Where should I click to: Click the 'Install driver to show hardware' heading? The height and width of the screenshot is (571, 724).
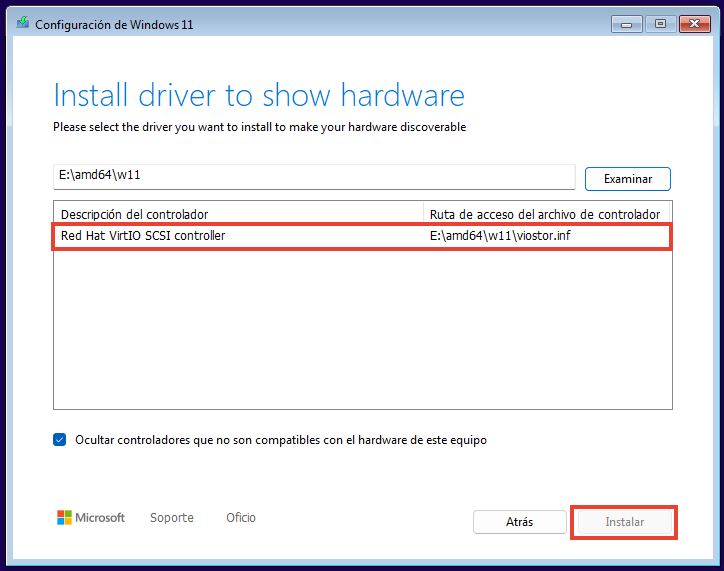tap(259, 95)
